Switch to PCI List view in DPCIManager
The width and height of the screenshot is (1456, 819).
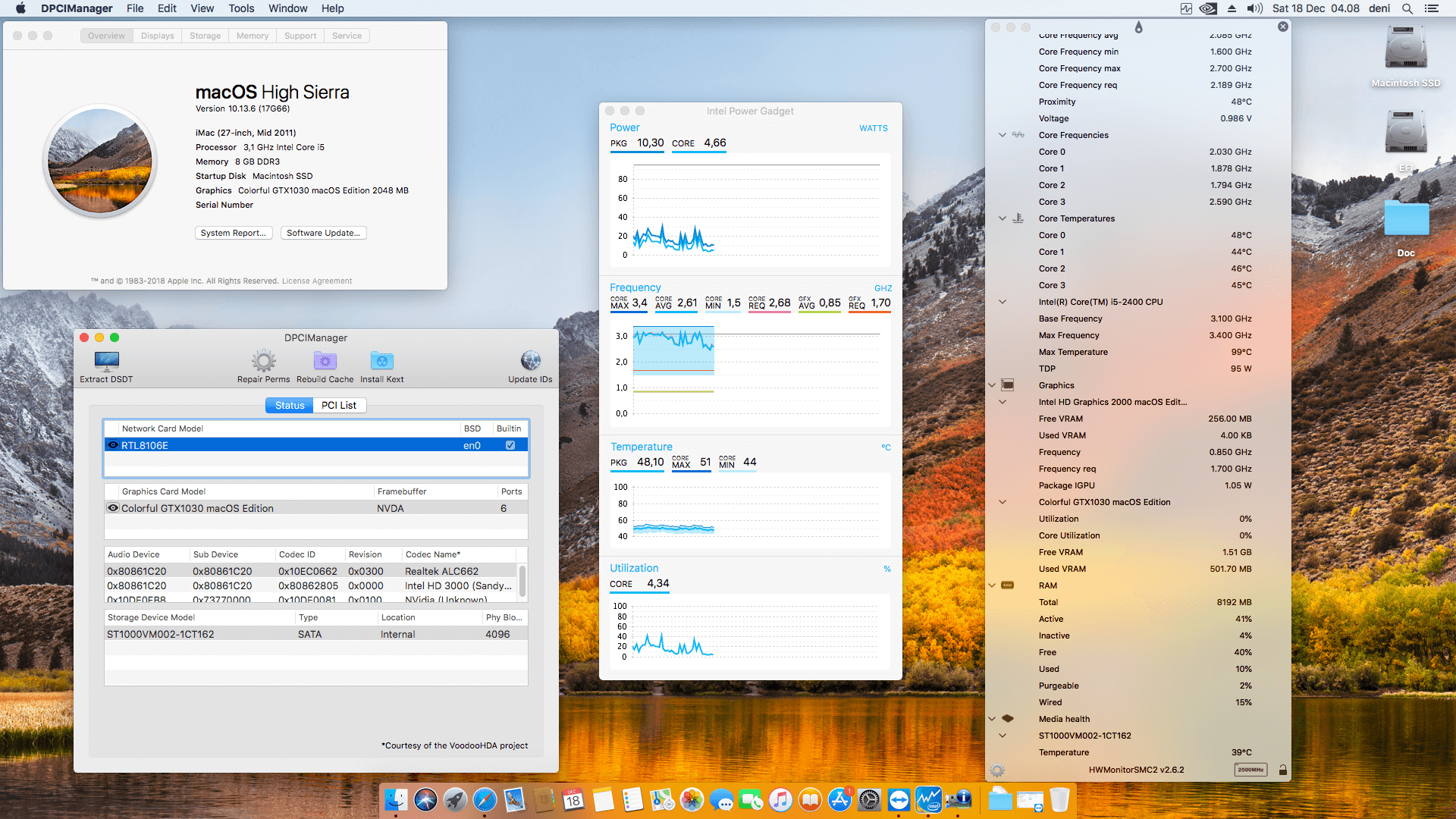[339, 406]
